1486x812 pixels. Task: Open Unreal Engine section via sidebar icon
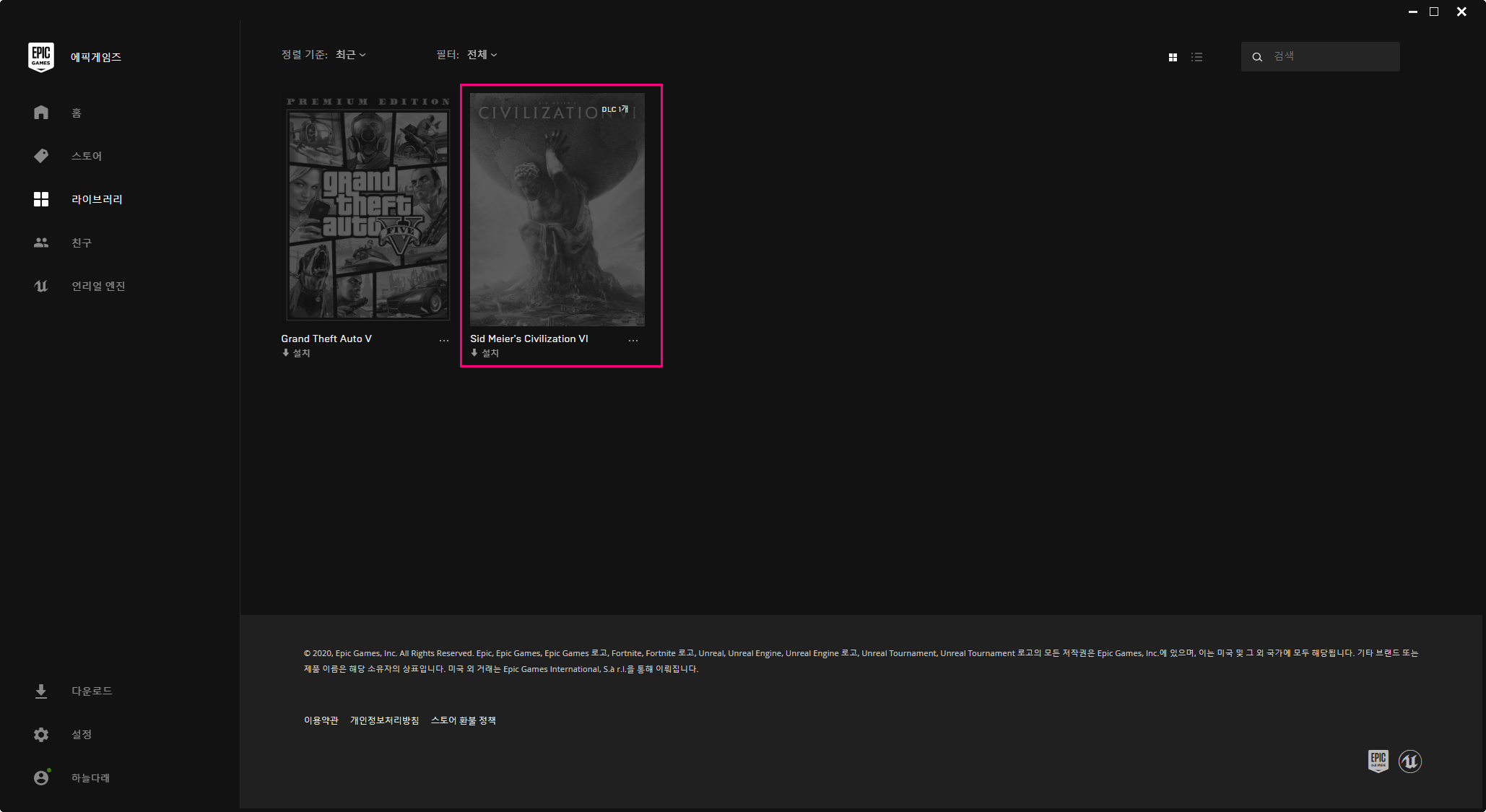pos(41,286)
